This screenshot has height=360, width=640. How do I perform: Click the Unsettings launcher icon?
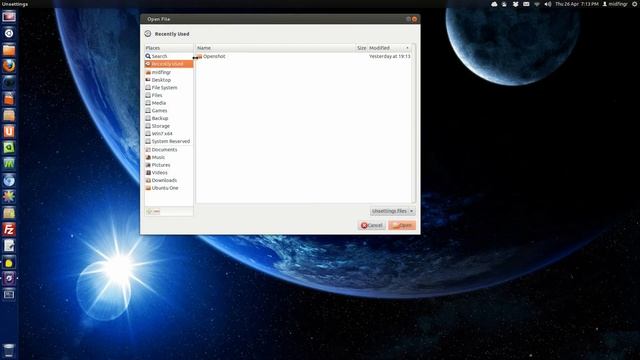click(x=9, y=278)
